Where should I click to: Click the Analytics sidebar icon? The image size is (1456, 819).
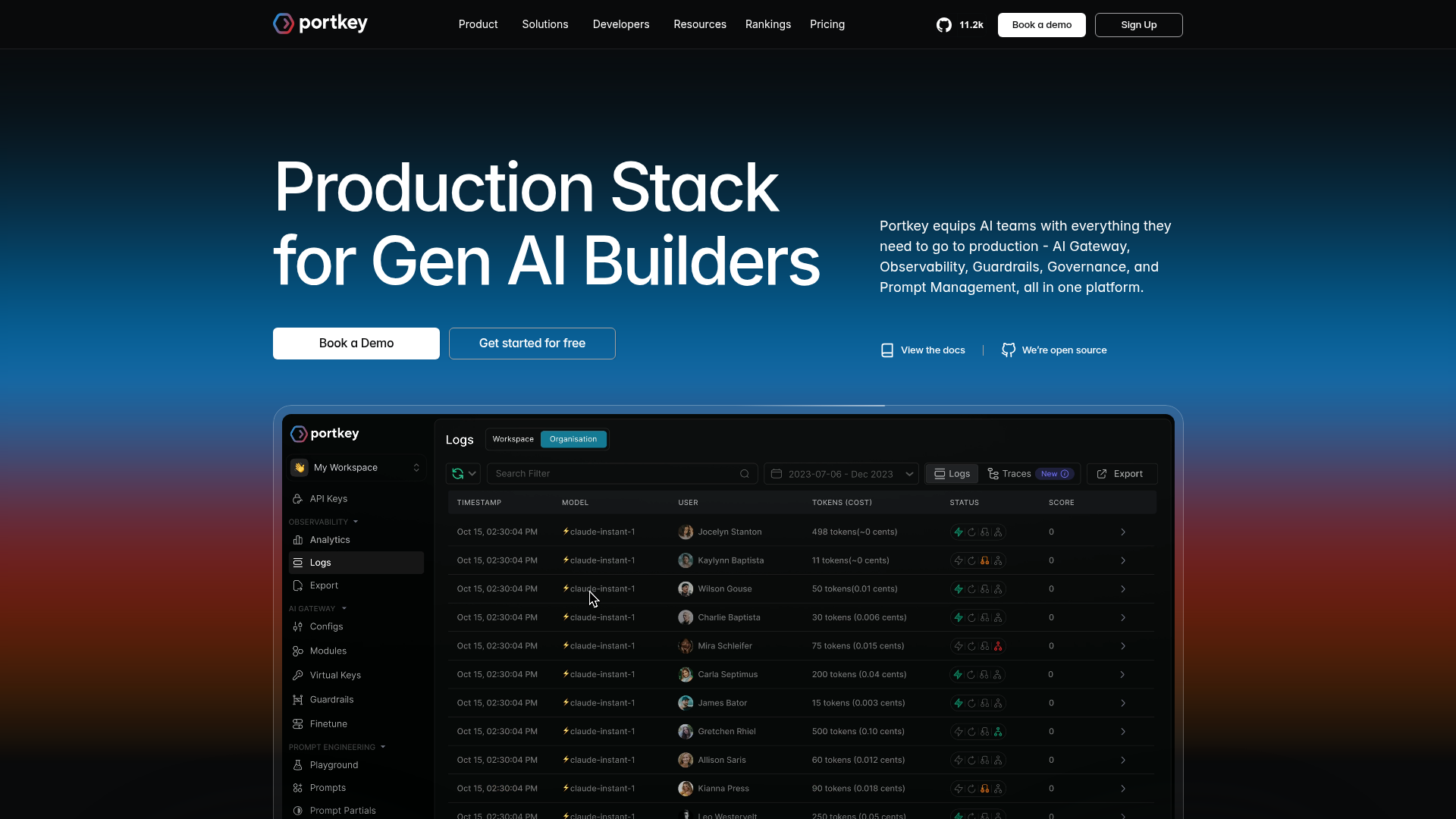(x=298, y=540)
